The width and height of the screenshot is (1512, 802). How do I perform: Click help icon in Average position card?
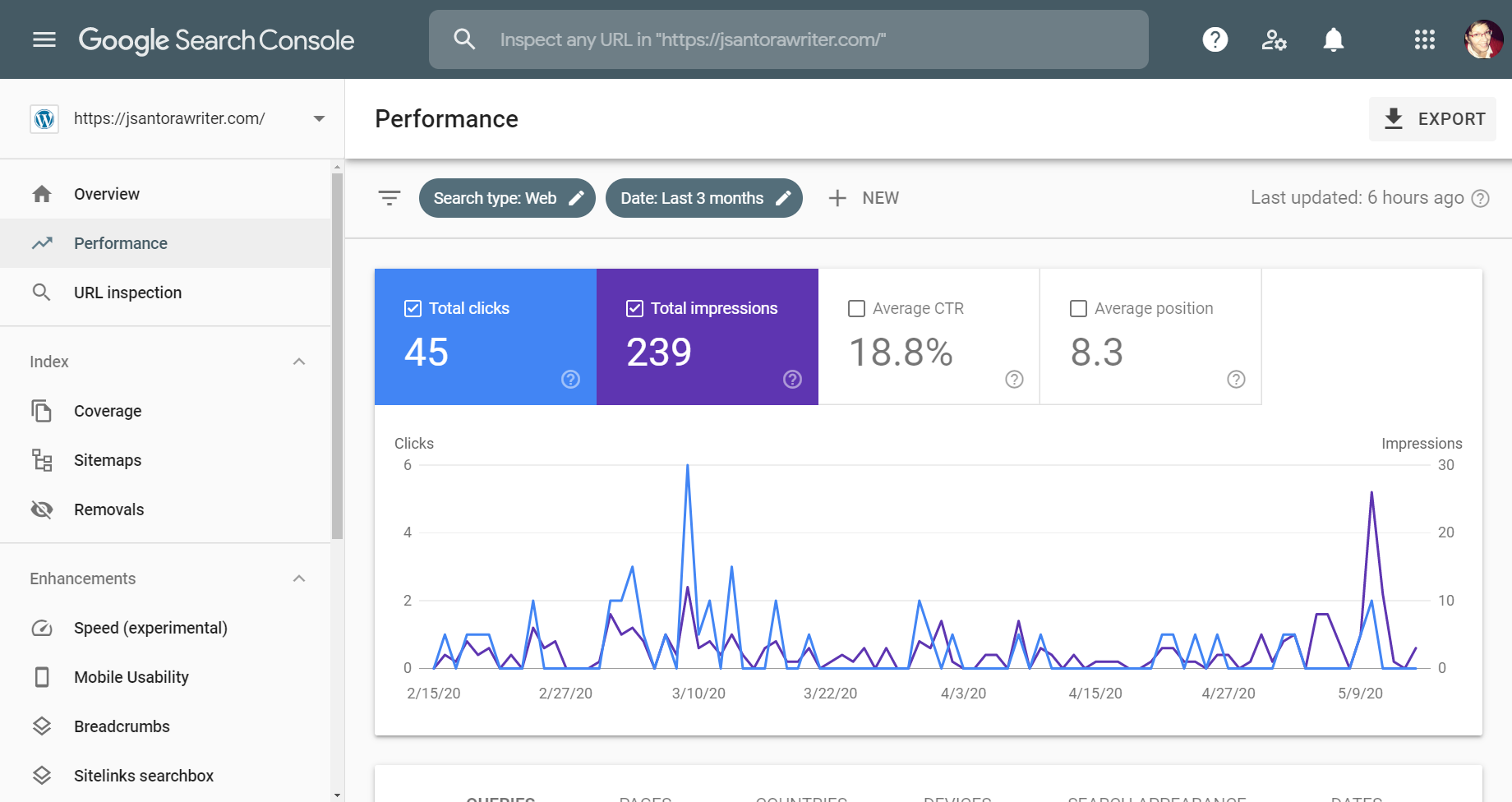pos(1236,379)
